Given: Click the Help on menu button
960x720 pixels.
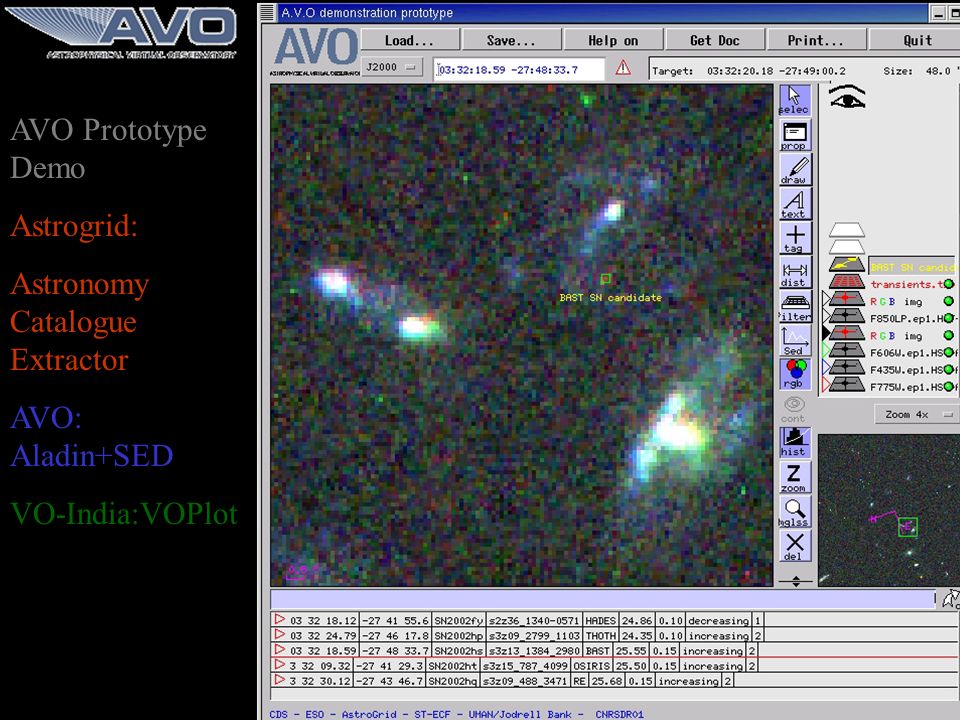Looking at the screenshot, I should 613,40.
